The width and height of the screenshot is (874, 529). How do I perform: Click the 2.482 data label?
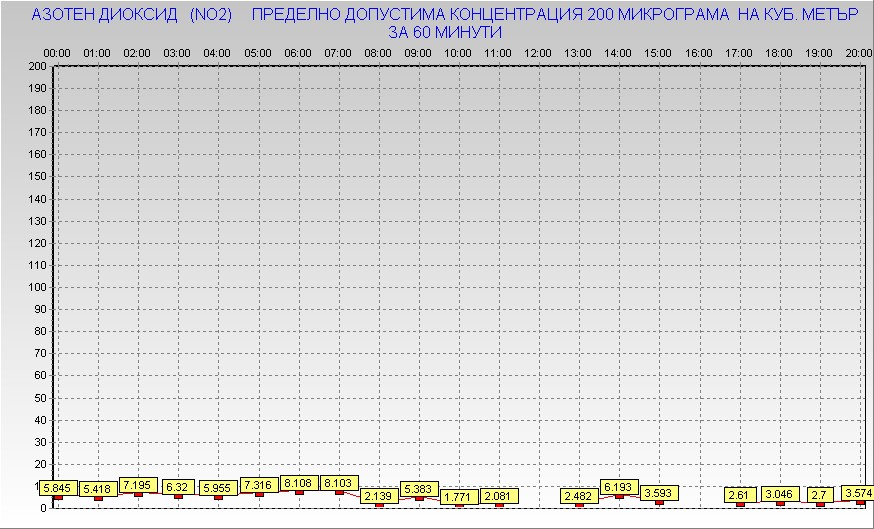[579, 496]
